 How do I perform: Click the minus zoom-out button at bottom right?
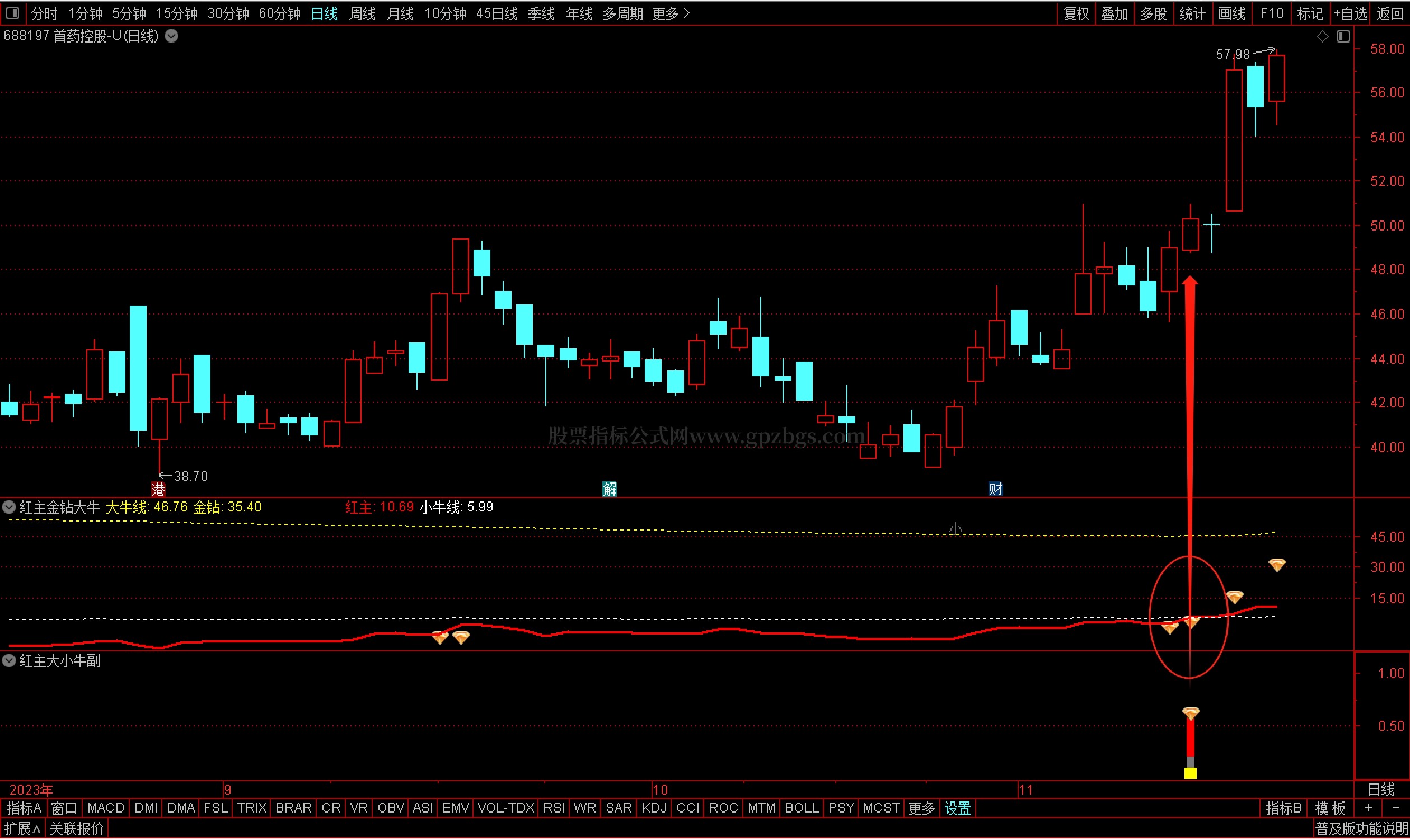coord(1395,808)
